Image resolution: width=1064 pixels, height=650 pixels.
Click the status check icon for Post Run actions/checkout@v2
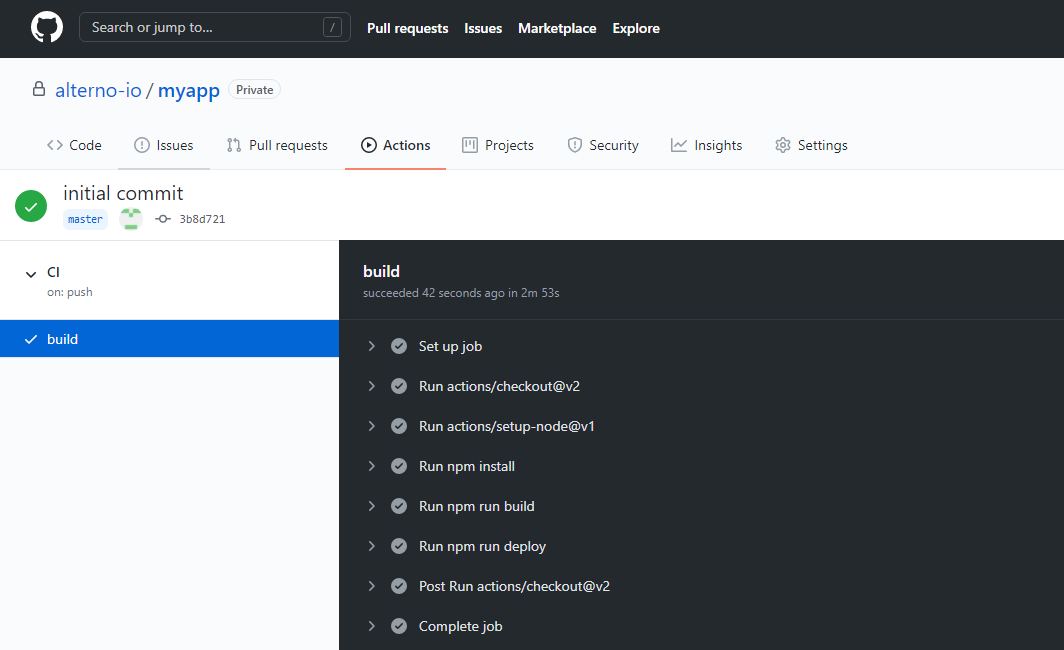[399, 586]
